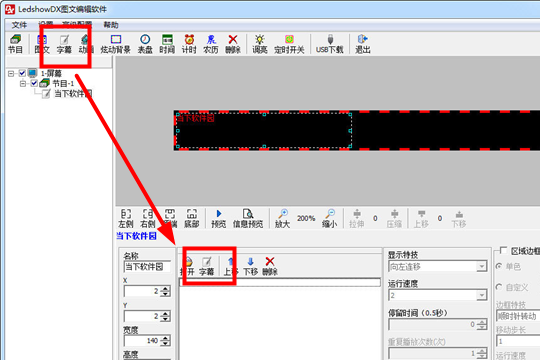Enable the 区域边框 checkbox
The image size is (540, 360).
(x=503, y=250)
